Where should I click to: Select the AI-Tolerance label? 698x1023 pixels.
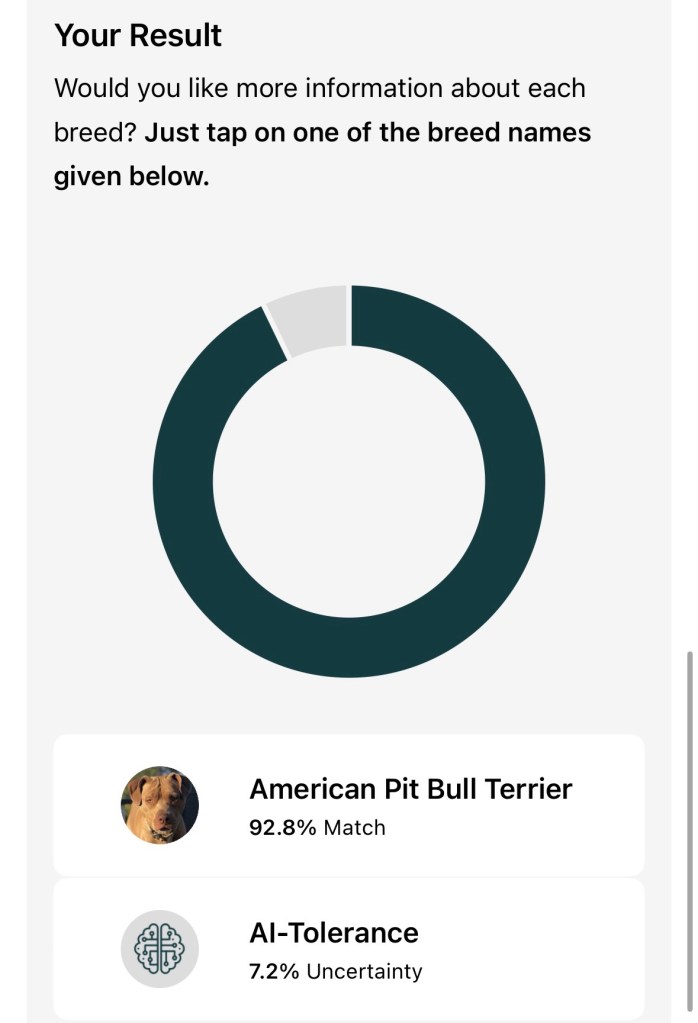point(333,933)
